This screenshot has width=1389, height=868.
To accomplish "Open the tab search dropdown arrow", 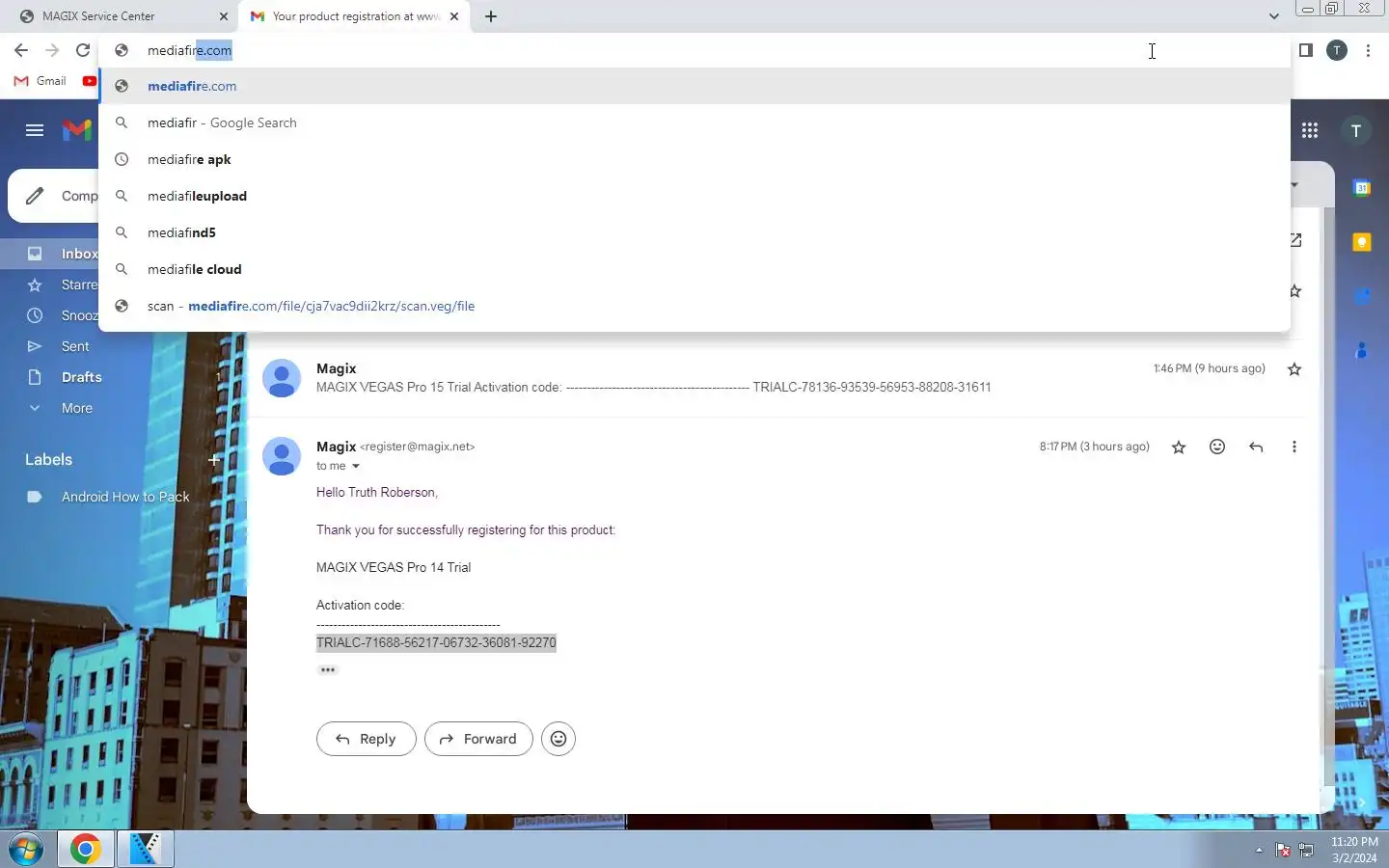I will click(1273, 16).
